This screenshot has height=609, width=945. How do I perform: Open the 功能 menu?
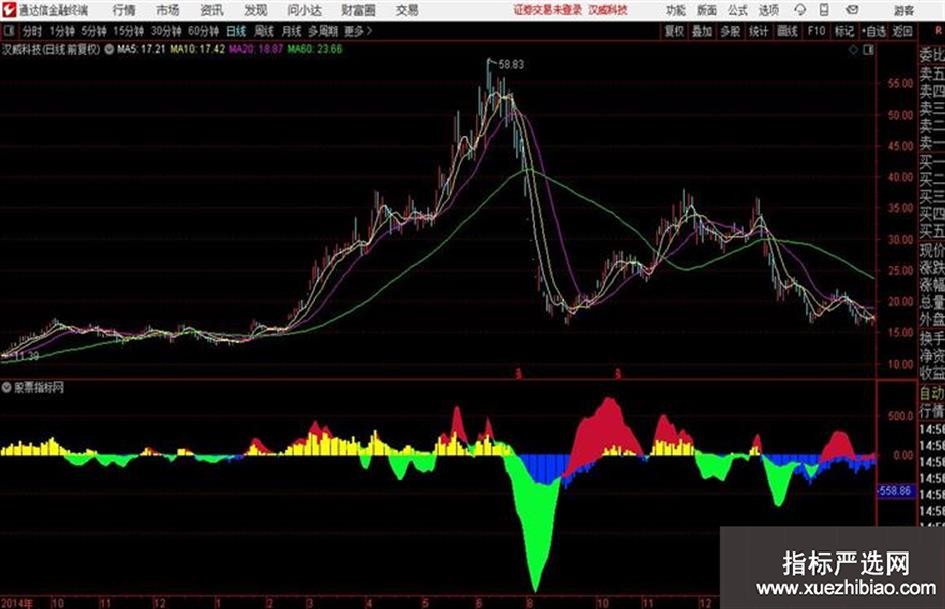[676, 10]
